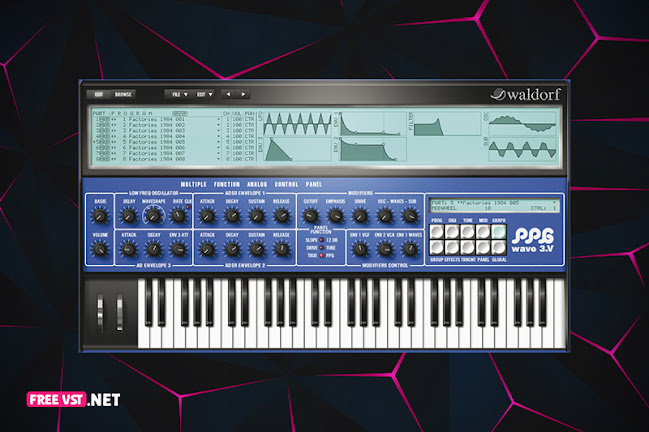Image resolution: width=649 pixels, height=432 pixels.
Task: Click ADSR Envelope 1 Decay knob
Action: pos(232,216)
